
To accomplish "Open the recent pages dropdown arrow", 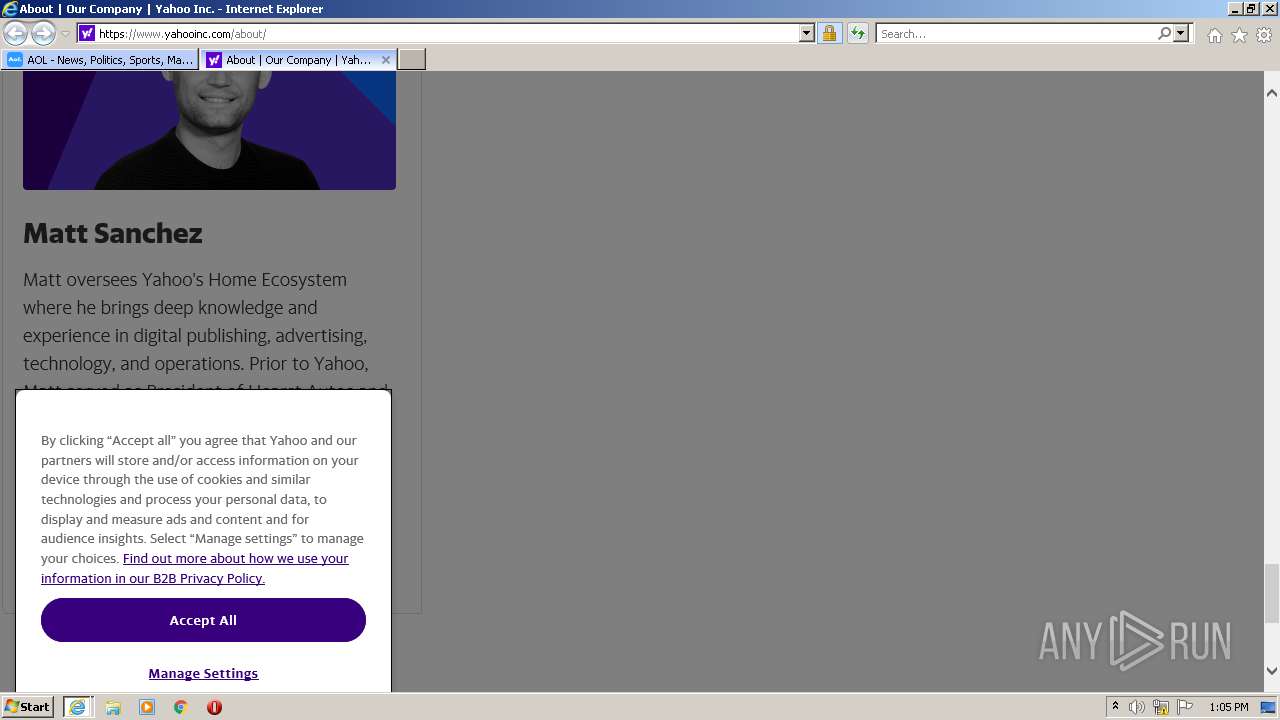I will (x=66, y=34).
